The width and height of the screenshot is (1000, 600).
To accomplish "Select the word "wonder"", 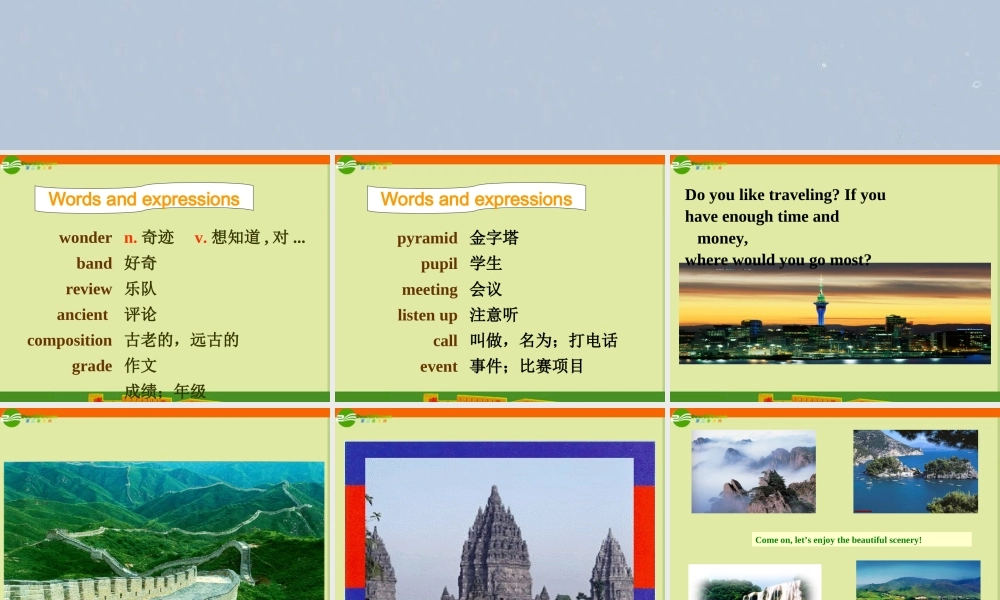I will tap(85, 238).
